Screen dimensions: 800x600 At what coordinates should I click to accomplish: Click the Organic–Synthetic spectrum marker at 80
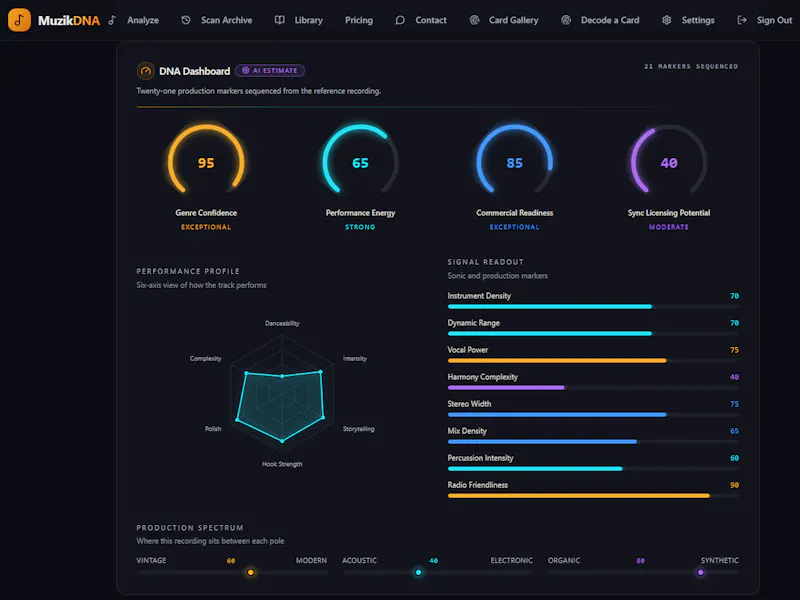coord(701,572)
